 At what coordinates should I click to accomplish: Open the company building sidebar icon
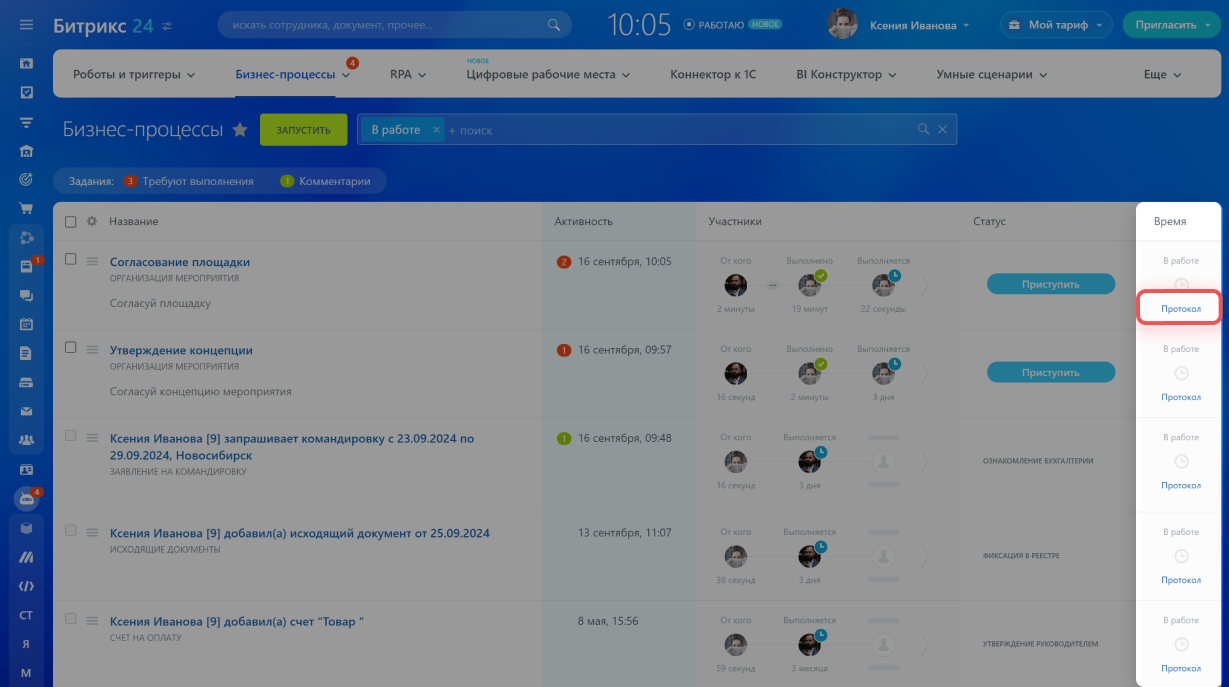[x=26, y=151]
